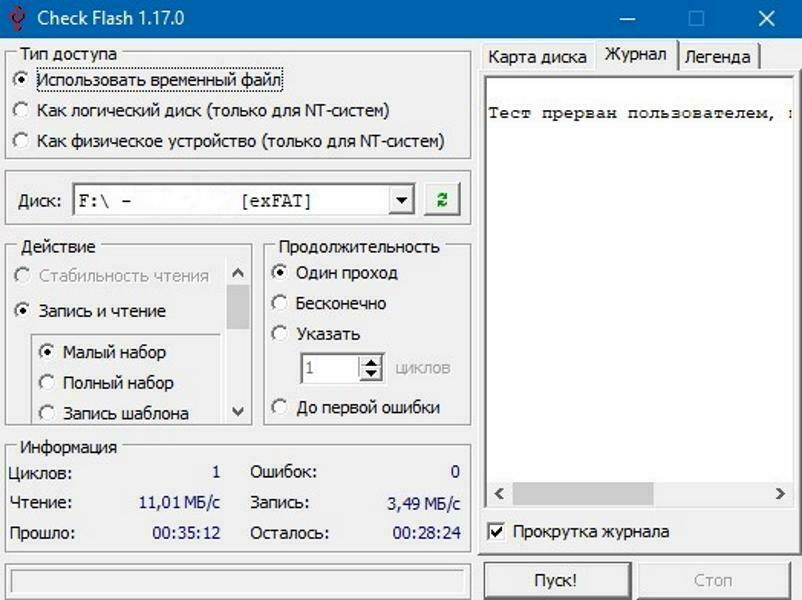Minimize the Check Flash window

click(x=628, y=19)
